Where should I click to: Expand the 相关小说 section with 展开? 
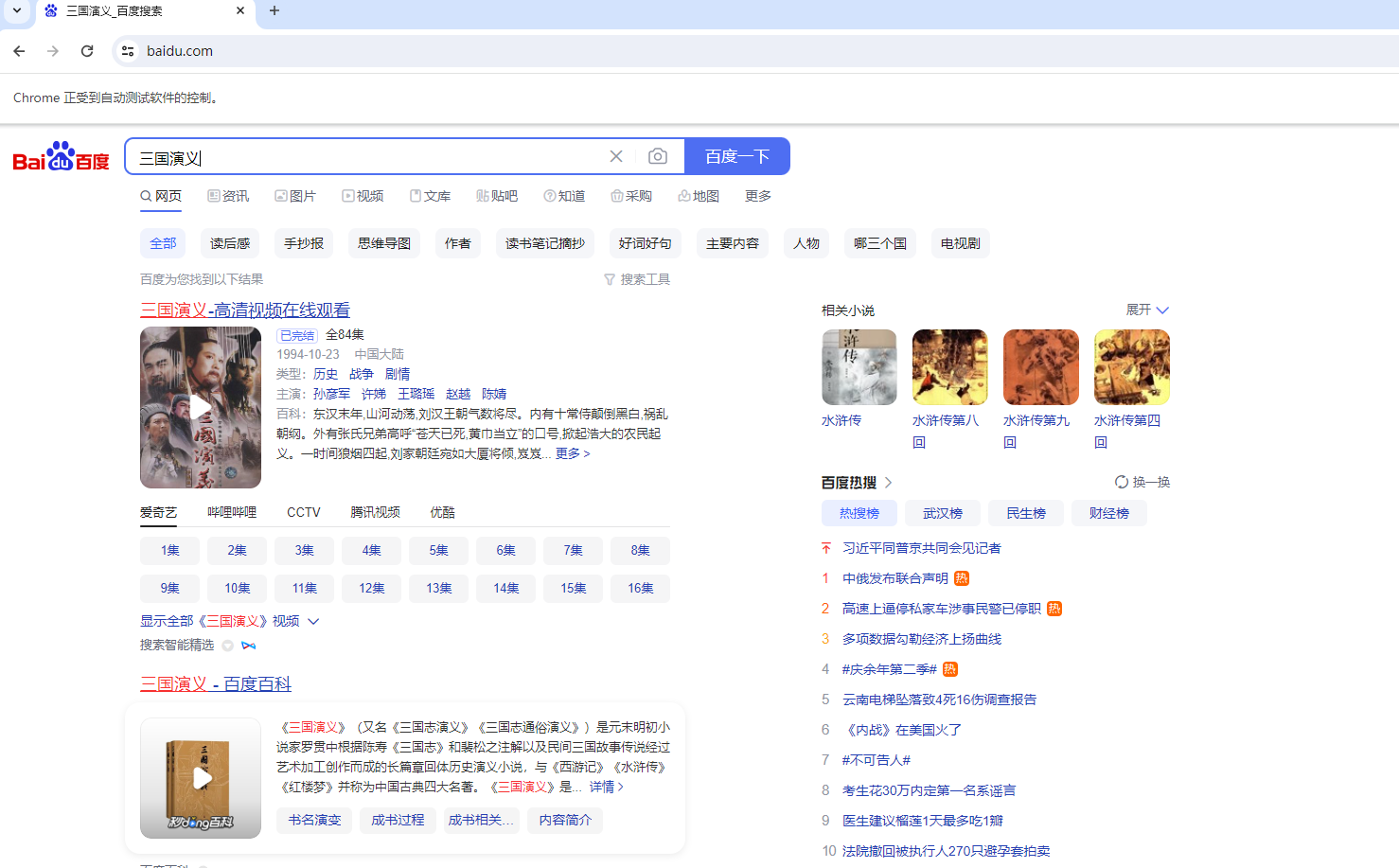(1147, 310)
